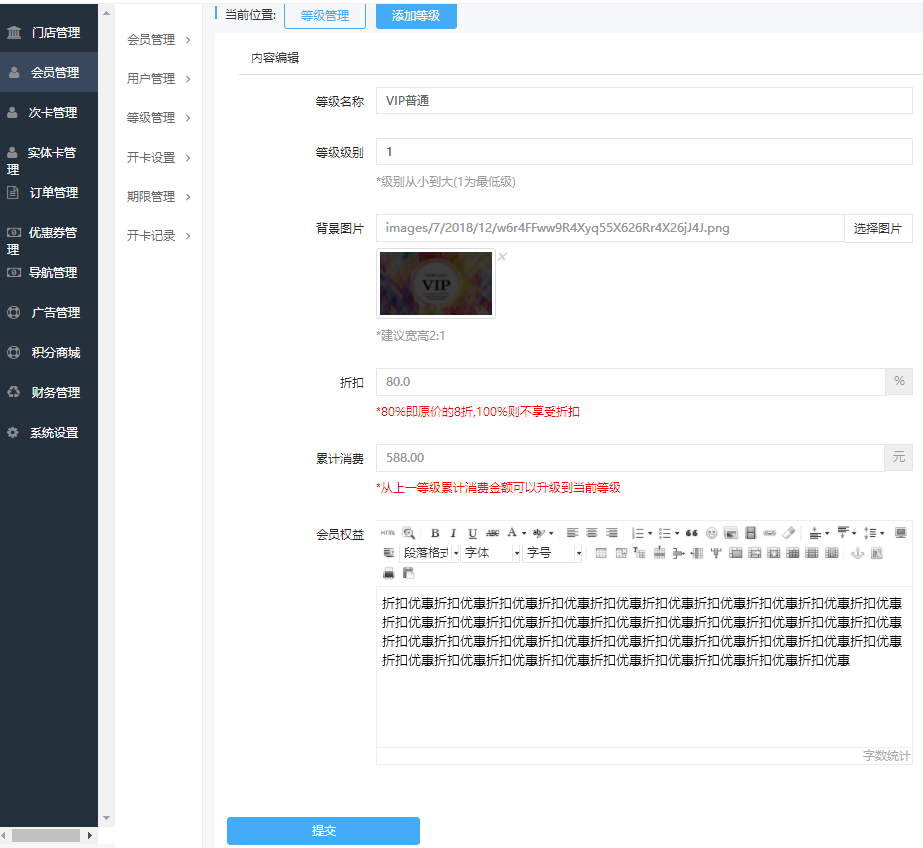This screenshot has width=923, height=848.
Task: Insert hyperlink with chain icon
Action: tap(769, 533)
